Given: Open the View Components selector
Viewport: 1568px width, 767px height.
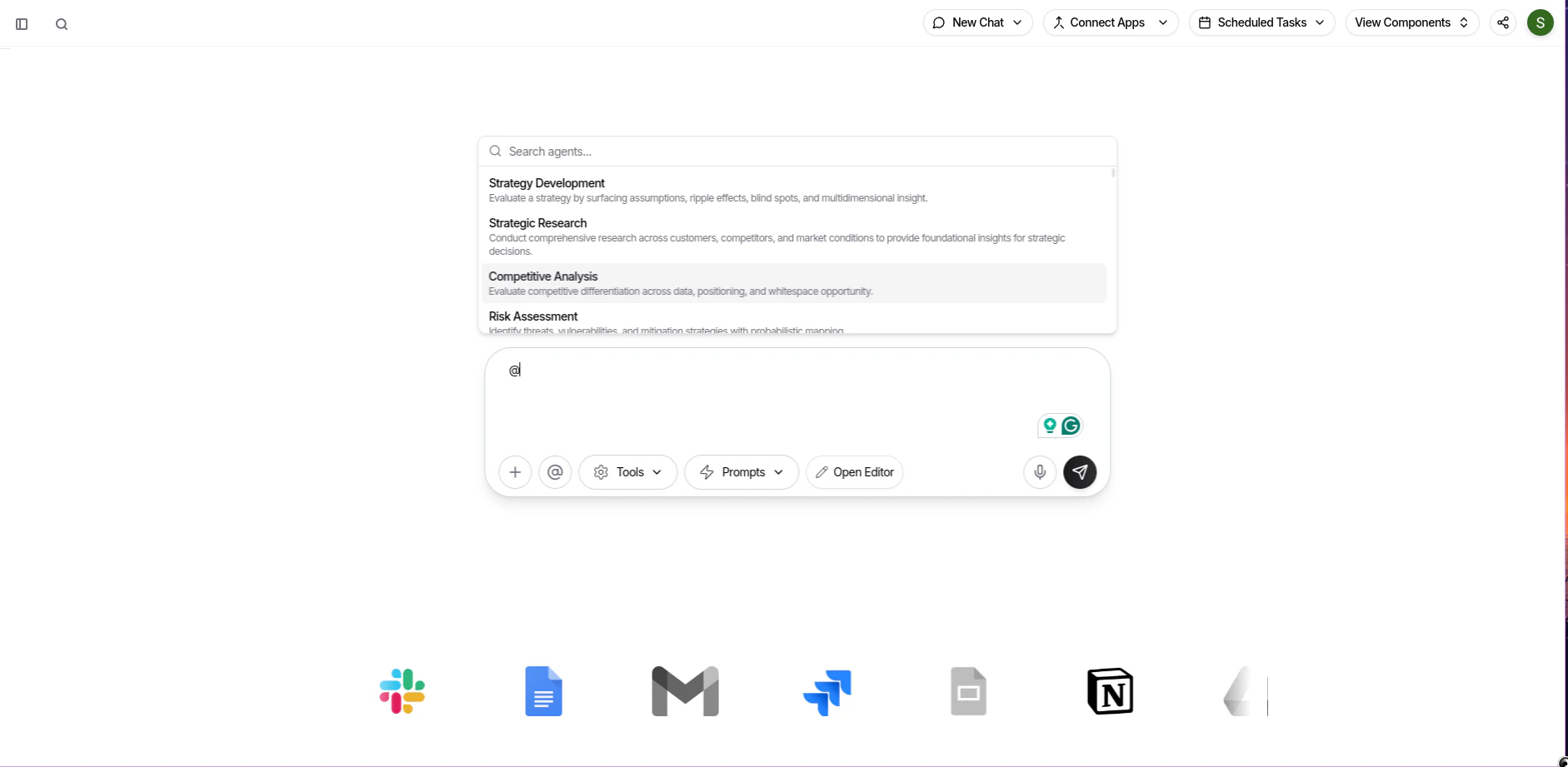Looking at the screenshot, I should (1411, 22).
